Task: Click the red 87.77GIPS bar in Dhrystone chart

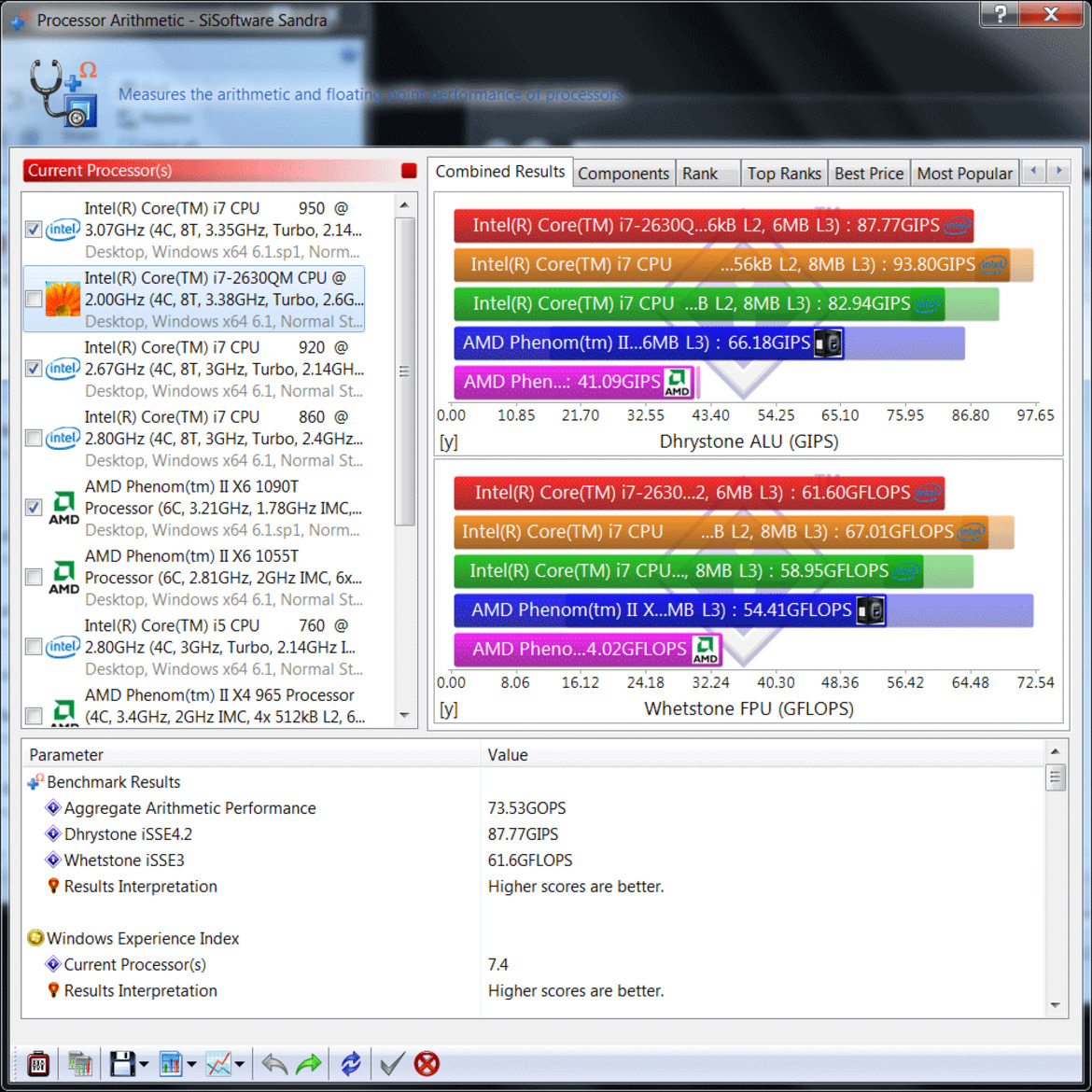Action: (x=714, y=226)
